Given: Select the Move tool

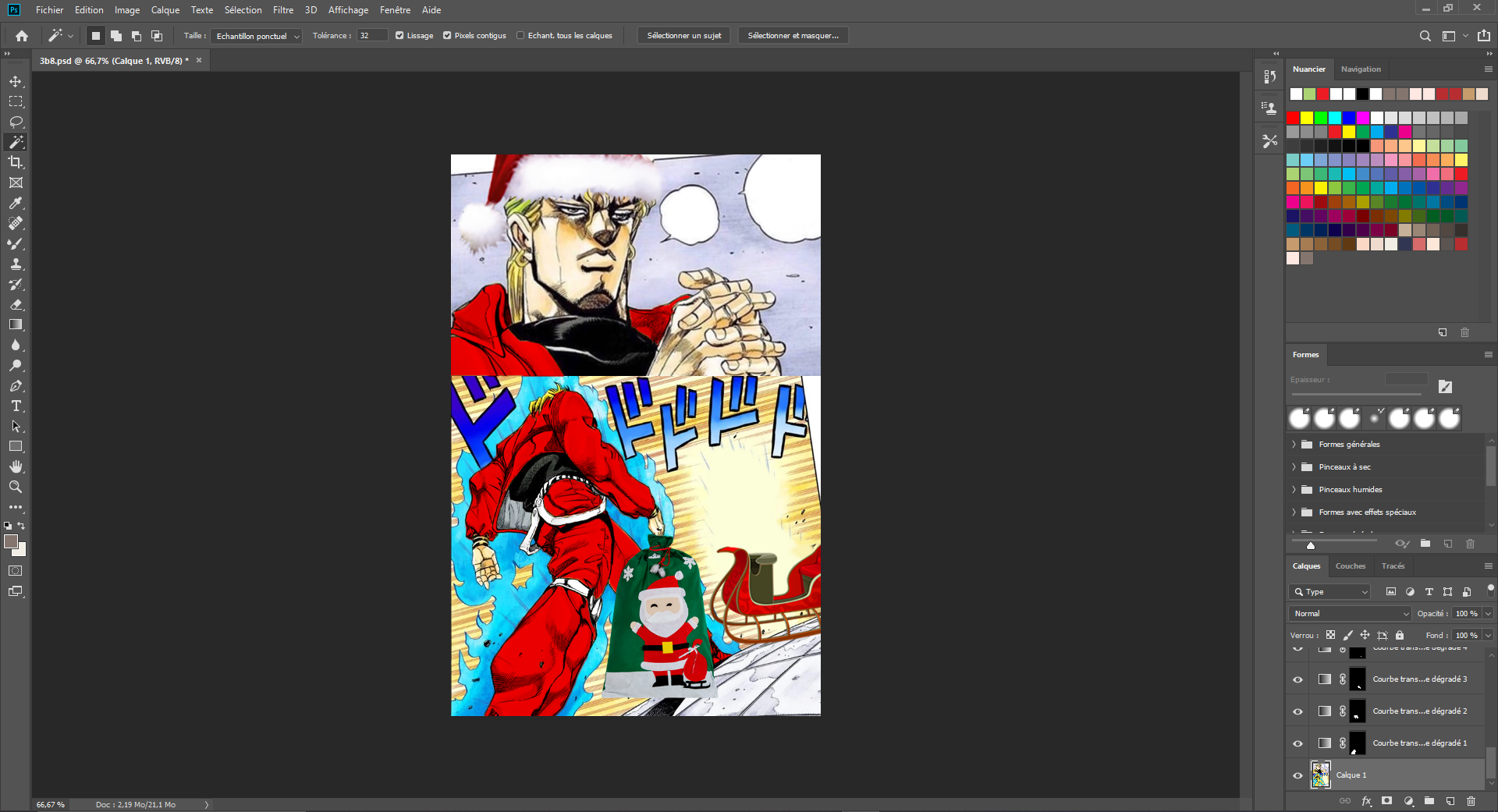Looking at the screenshot, I should coord(16,82).
